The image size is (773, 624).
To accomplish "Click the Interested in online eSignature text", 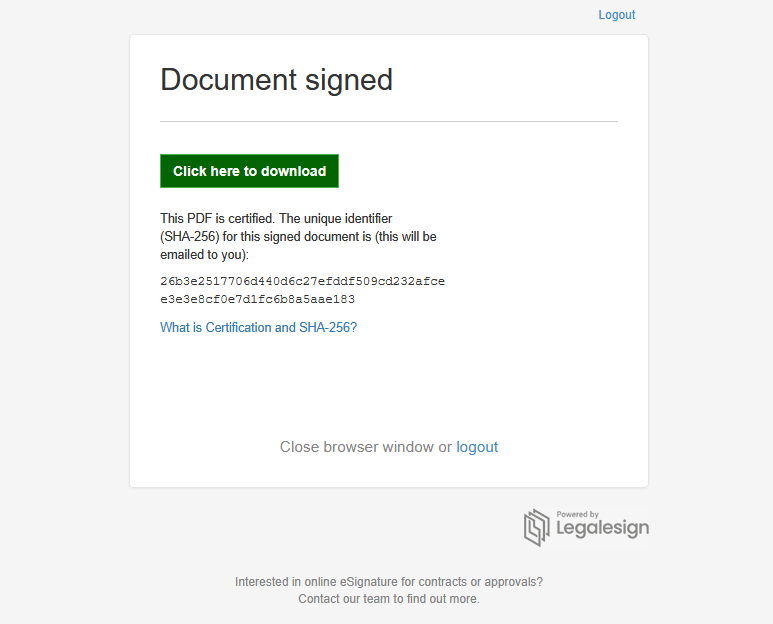I will click(x=388, y=582).
